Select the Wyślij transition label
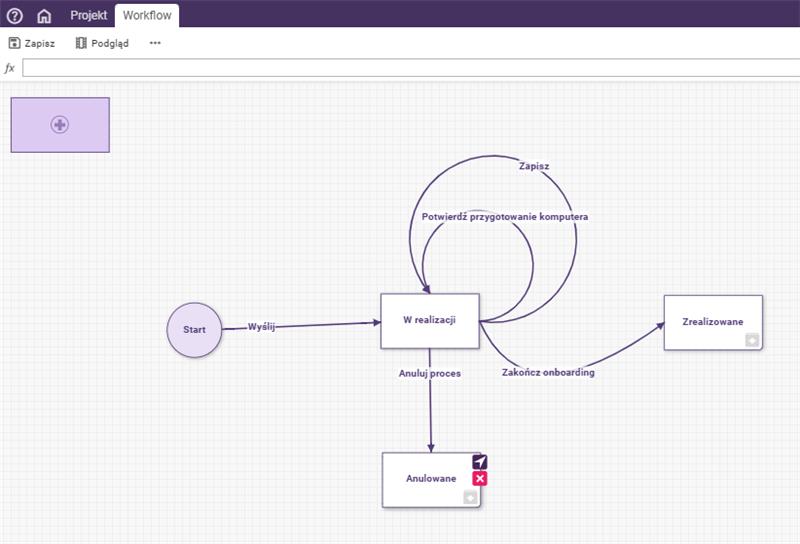 (x=261, y=326)
